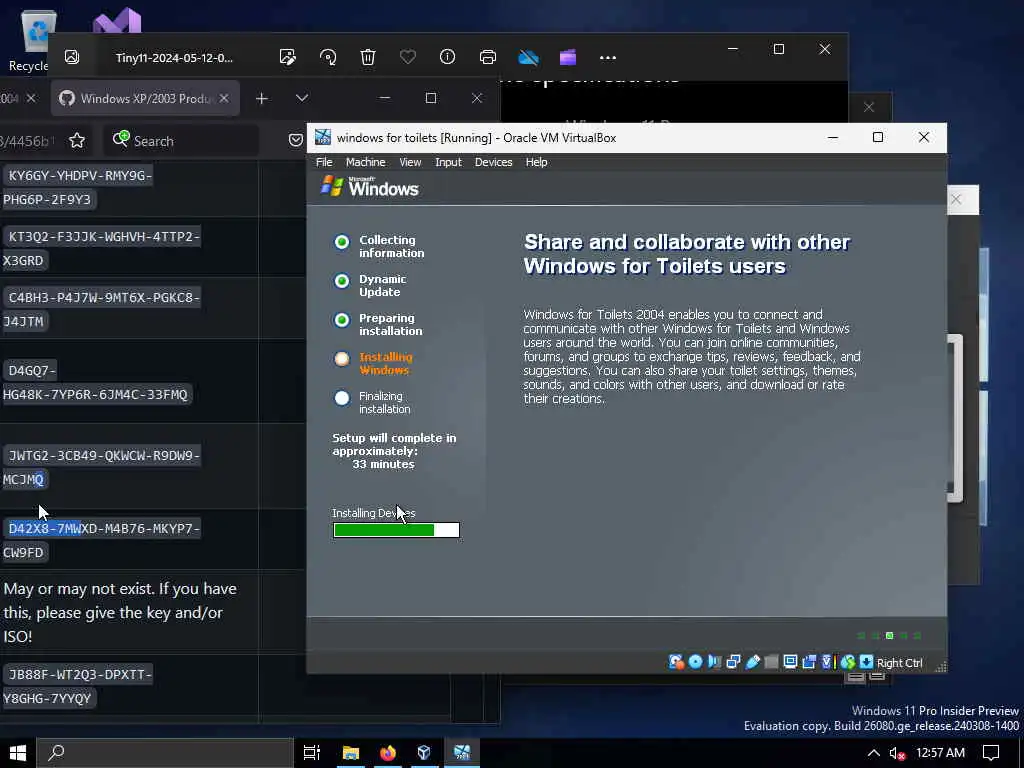Click the OneDrive cloud icon in Photos toolbar
1024x768 pixels.
point(528,57)
